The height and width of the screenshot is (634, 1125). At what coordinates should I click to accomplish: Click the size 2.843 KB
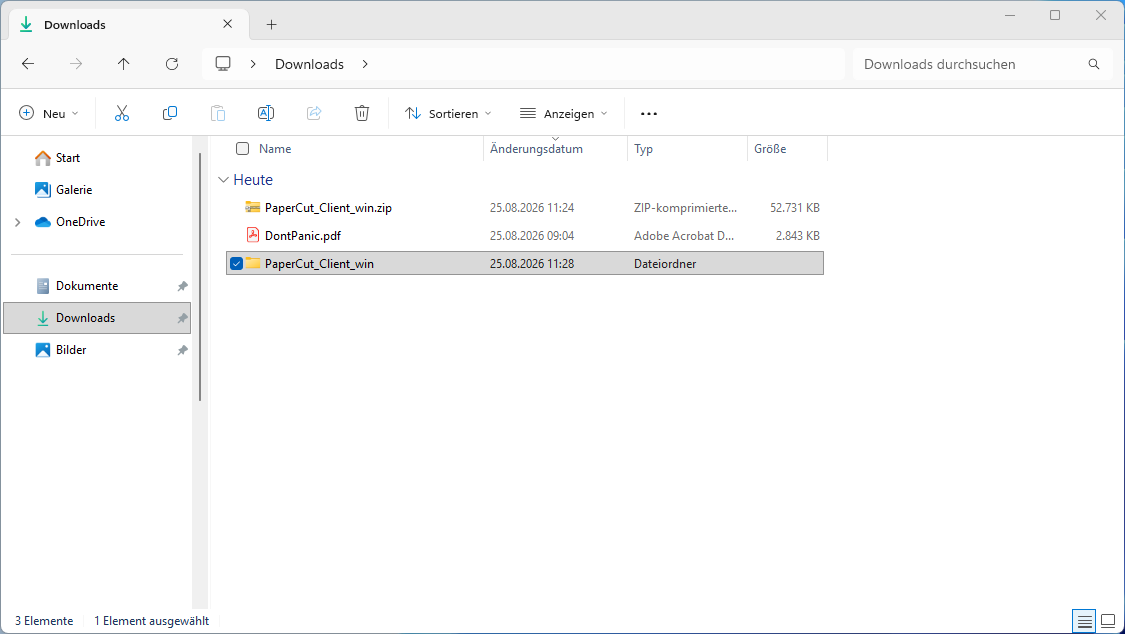coord(797,235)
